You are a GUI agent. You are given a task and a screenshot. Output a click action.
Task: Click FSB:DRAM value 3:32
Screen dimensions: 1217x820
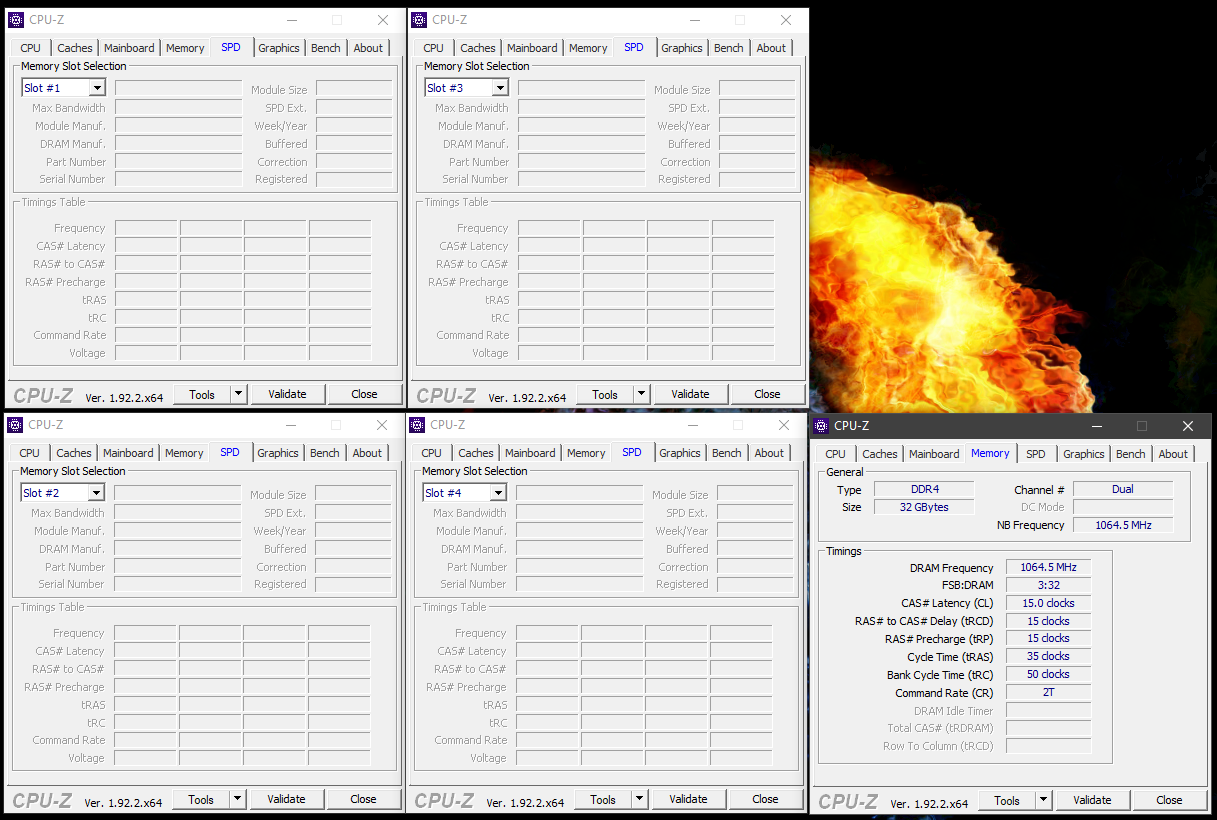[1048, 586]
